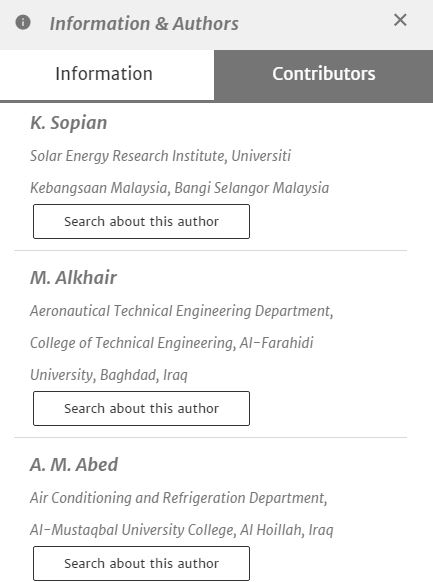Search about author K. Sopian
The width and height of the screenshot is (433, 582).
tap(141, 221)
